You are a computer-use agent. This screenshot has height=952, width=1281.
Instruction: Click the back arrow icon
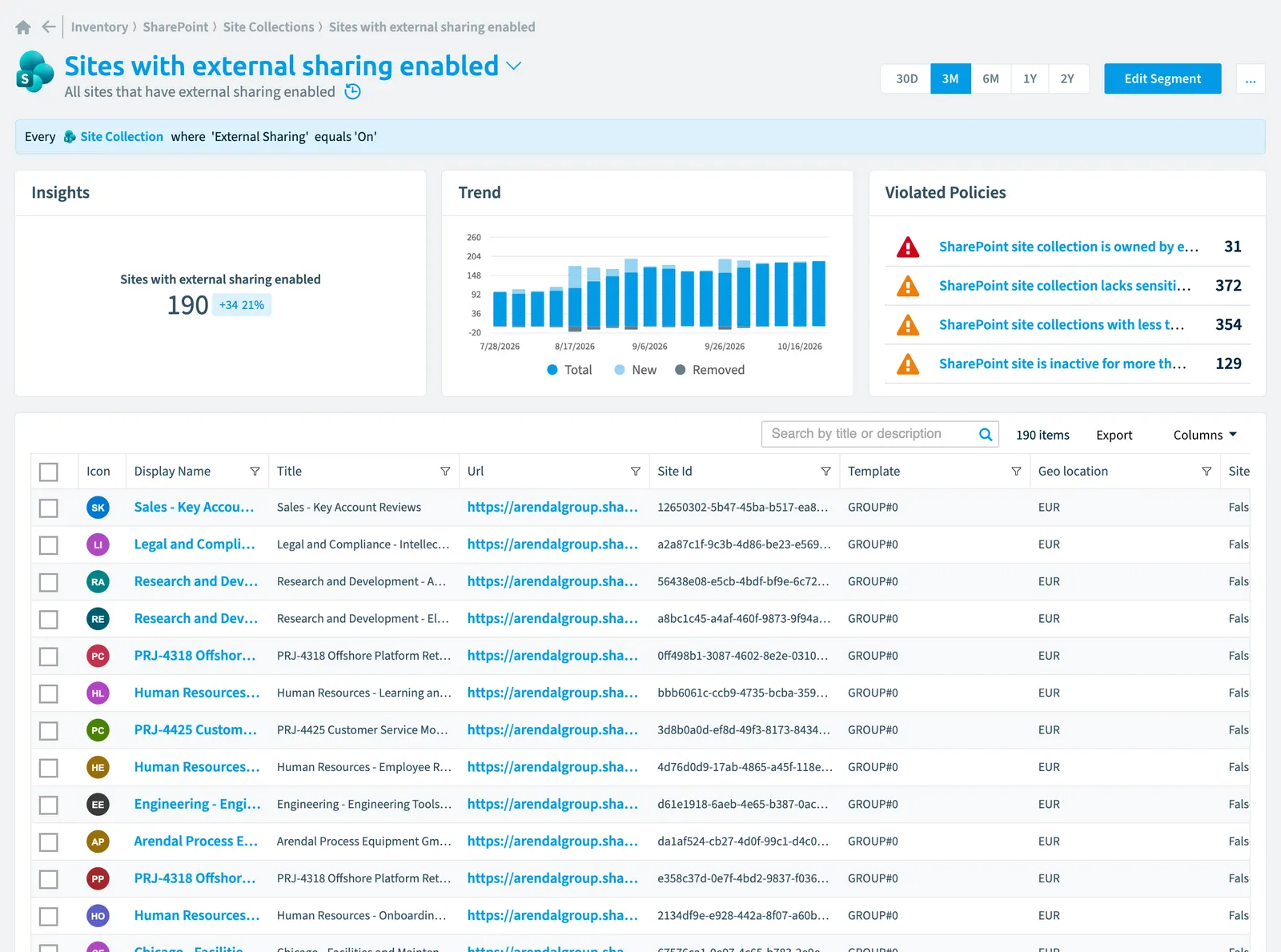pyautogui.click(x=49, y=27)
